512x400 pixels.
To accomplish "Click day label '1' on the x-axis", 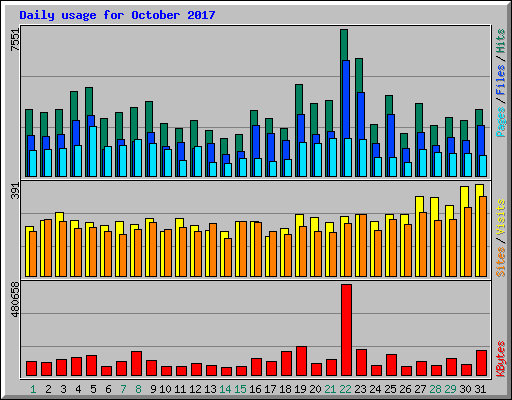I will pyautogui.click(x=33, y=389).
